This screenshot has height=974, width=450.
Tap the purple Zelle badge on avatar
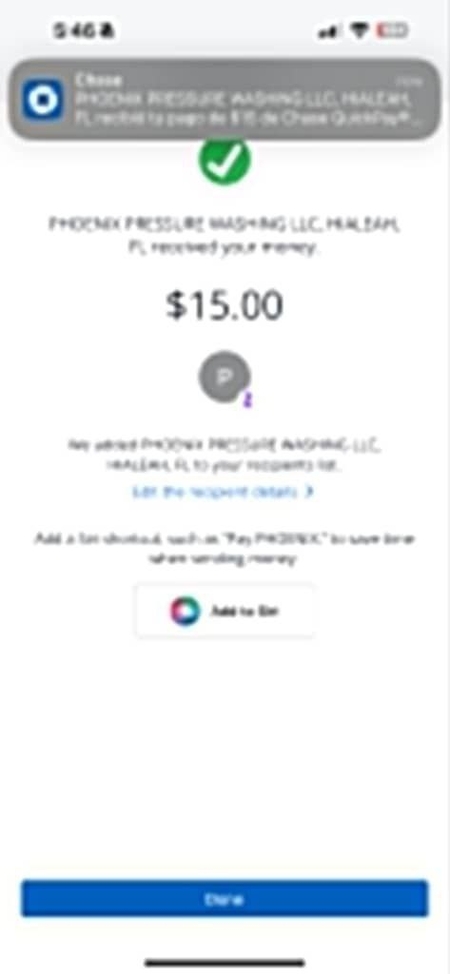click(248, 401)
